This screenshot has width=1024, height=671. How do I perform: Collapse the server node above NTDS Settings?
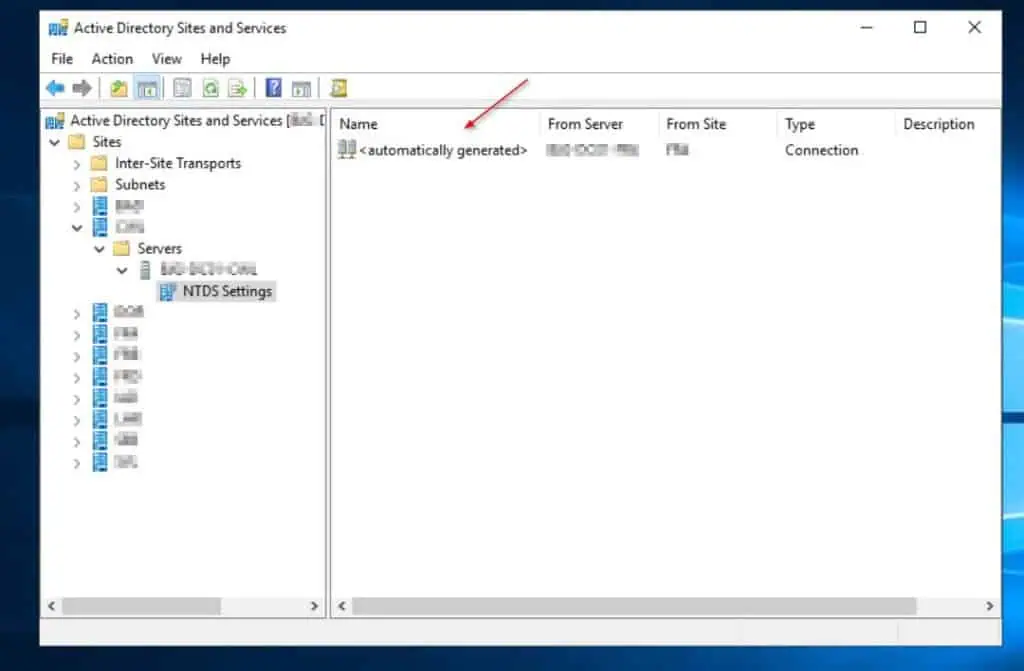pos(122,270)
